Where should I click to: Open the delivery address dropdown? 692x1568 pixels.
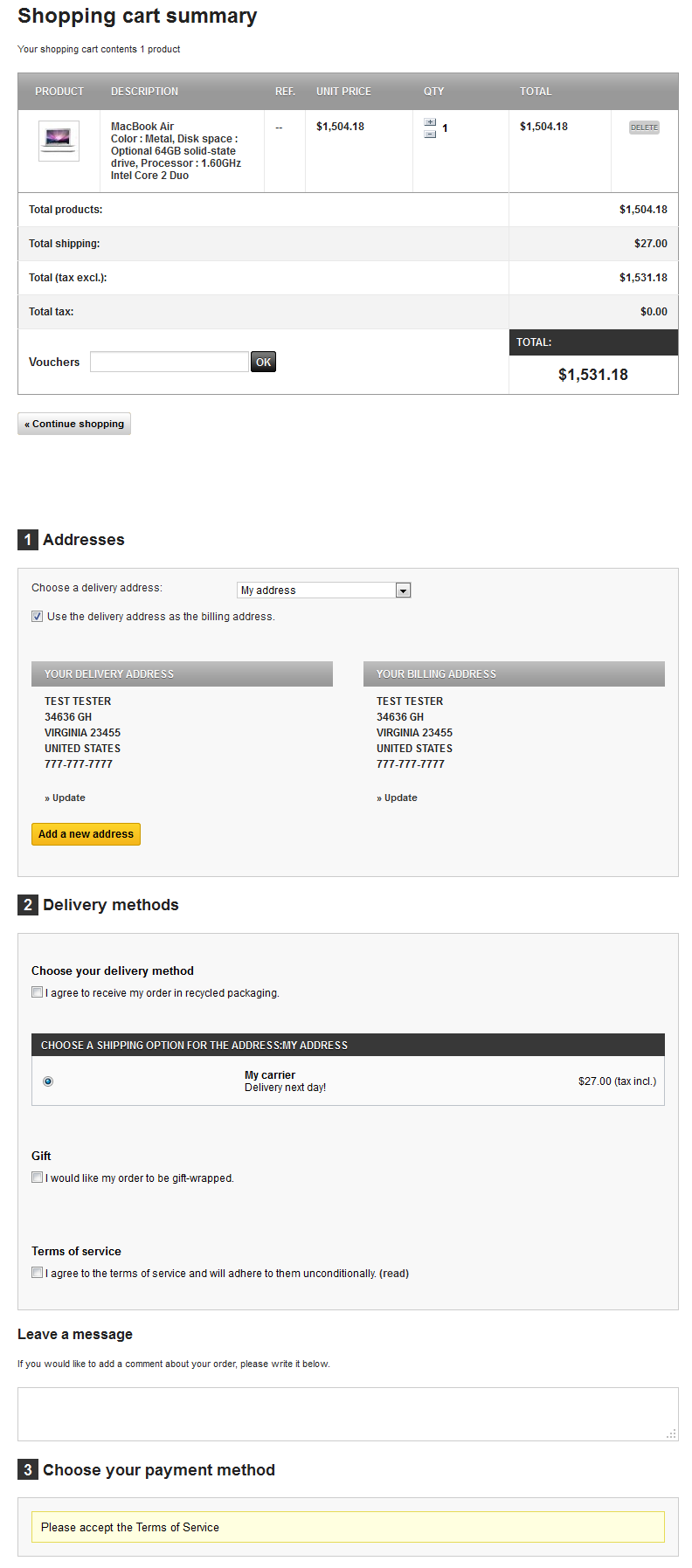(x=403, y=591)
